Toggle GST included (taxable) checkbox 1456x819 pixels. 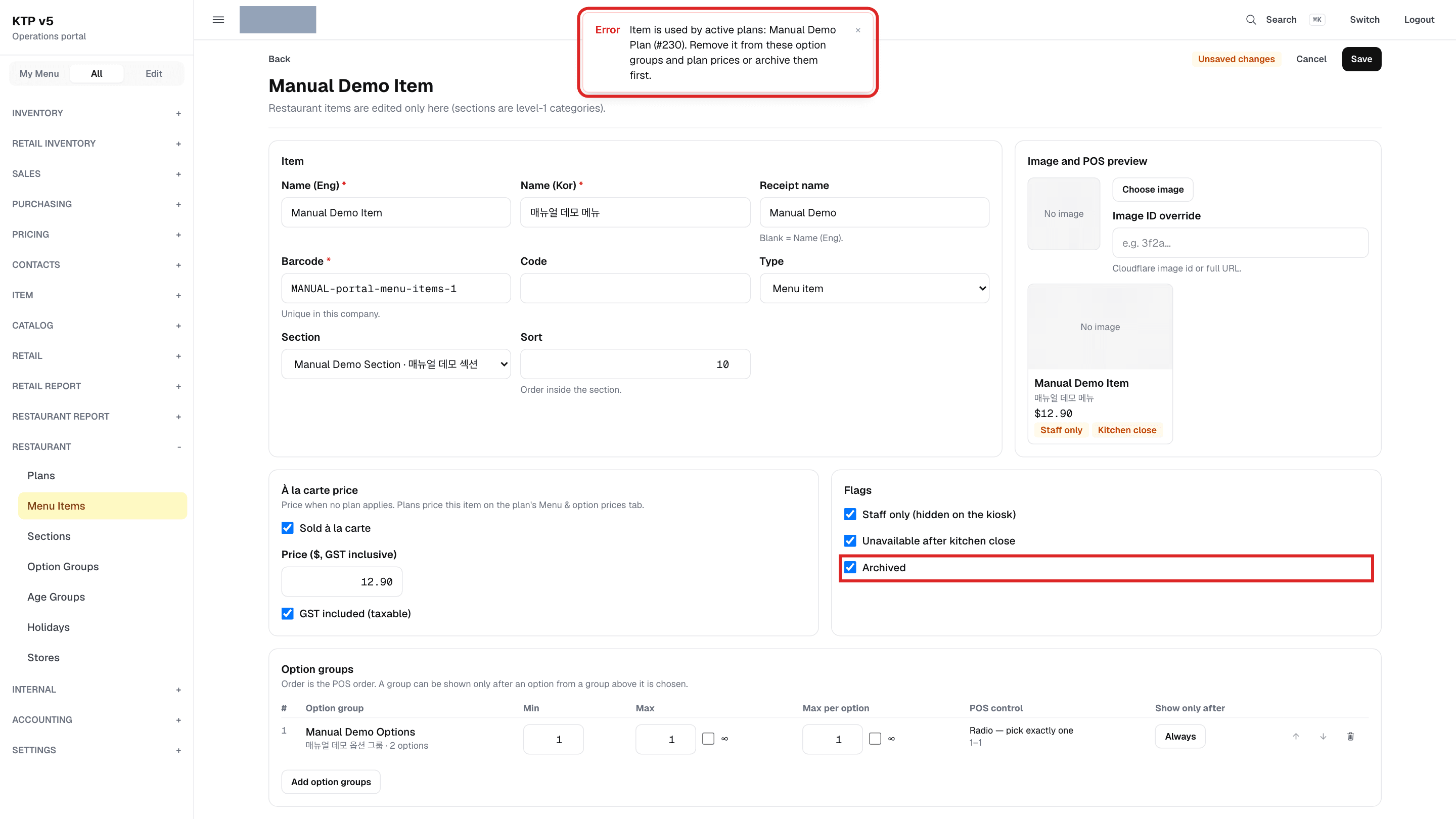tap(288, 613)
